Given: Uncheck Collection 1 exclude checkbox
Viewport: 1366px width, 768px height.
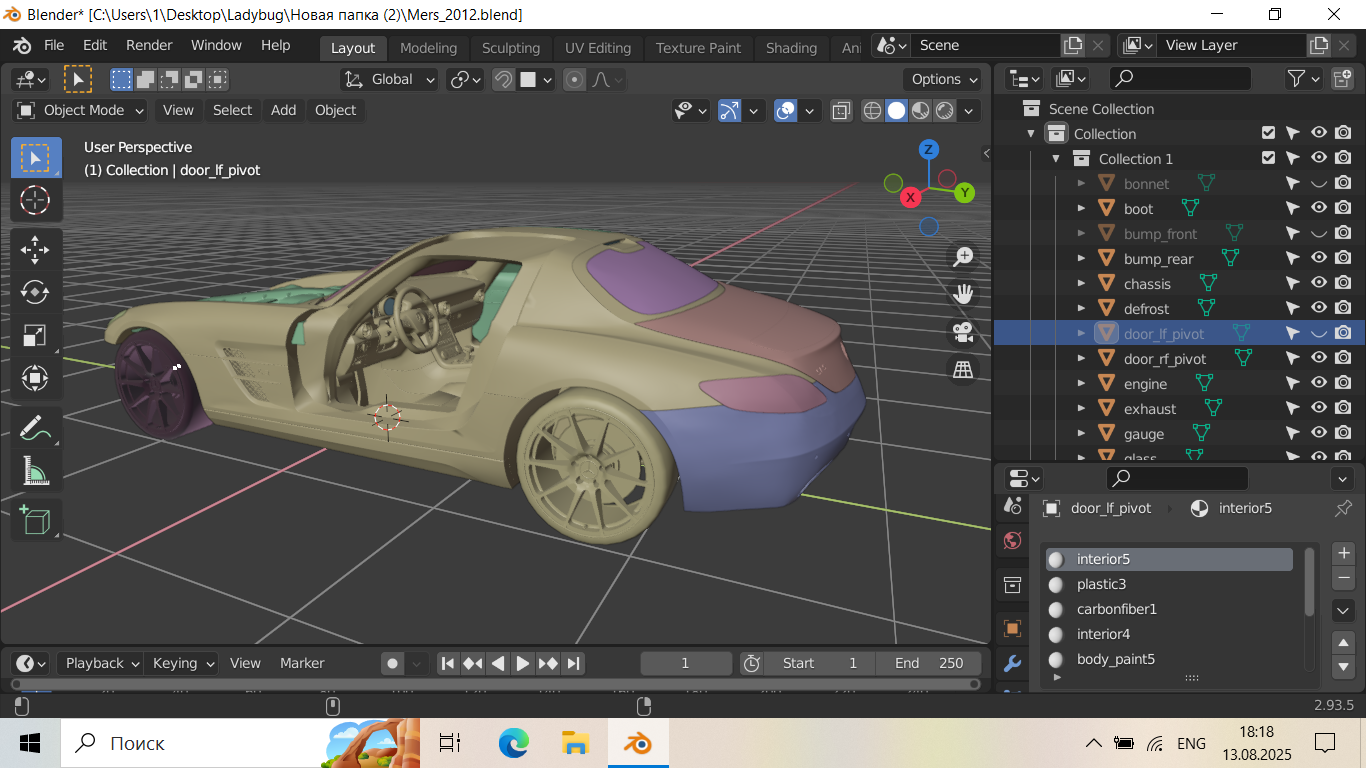Looking at the screenshot, I should 1268,158.
